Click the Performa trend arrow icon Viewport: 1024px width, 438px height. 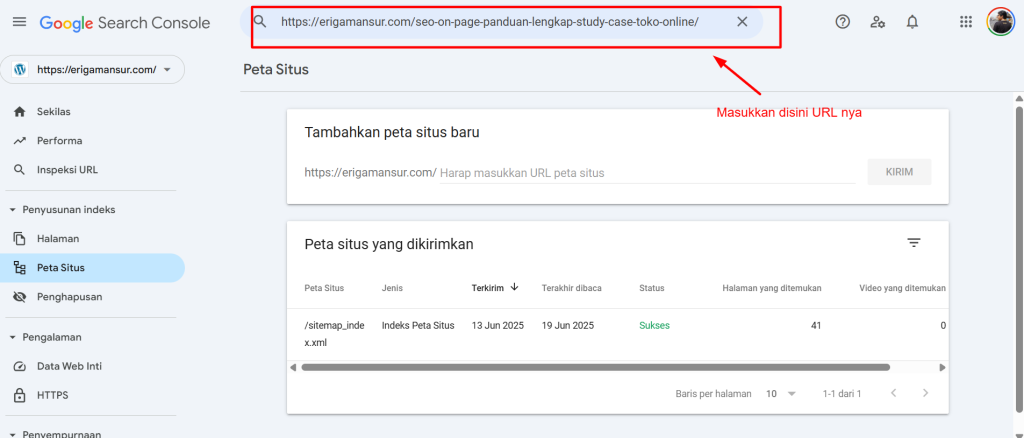click(x=20, y=141)
